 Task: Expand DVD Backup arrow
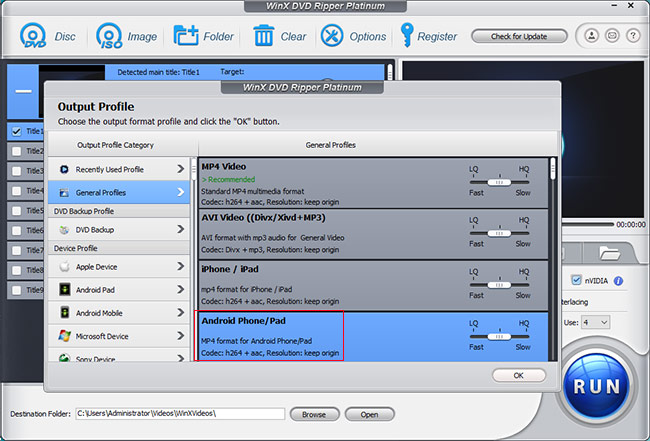click(180, 229)
